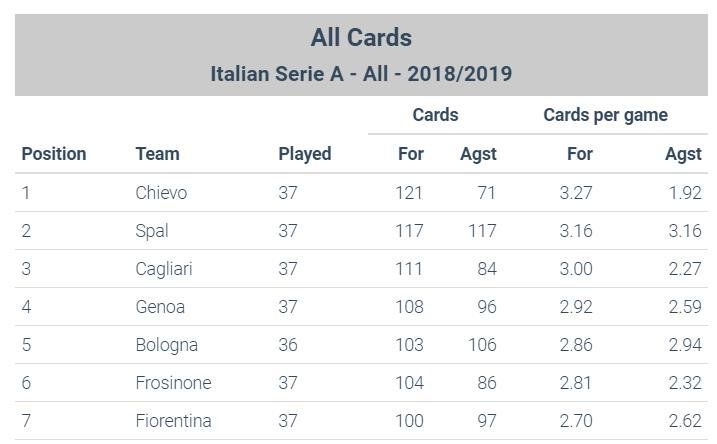Open the Frosinone team link
The width and height of the screenshot is (717, 444).
[173, 383]
